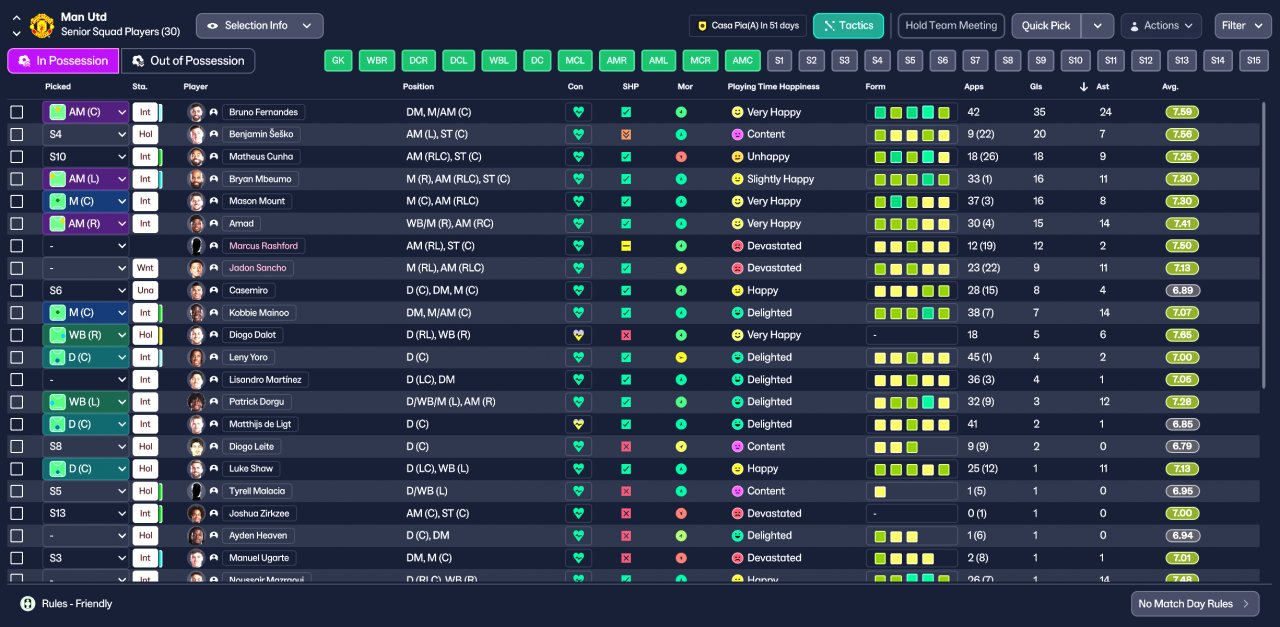Image resolution: width=1280 pixels, height=627 pixels.
Task: Open the Casa Pia (A) in 51 days fixture
Action: 748,25
